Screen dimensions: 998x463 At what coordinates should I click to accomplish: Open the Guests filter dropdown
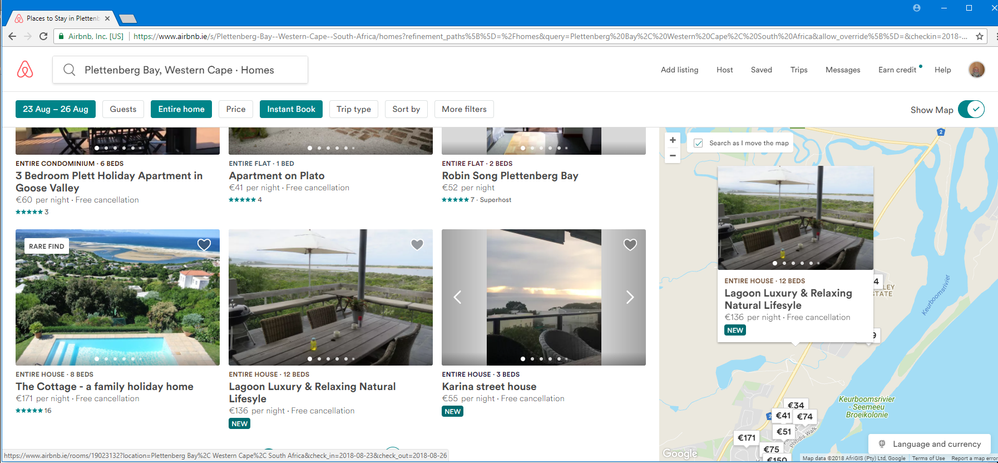coord(123,109)
